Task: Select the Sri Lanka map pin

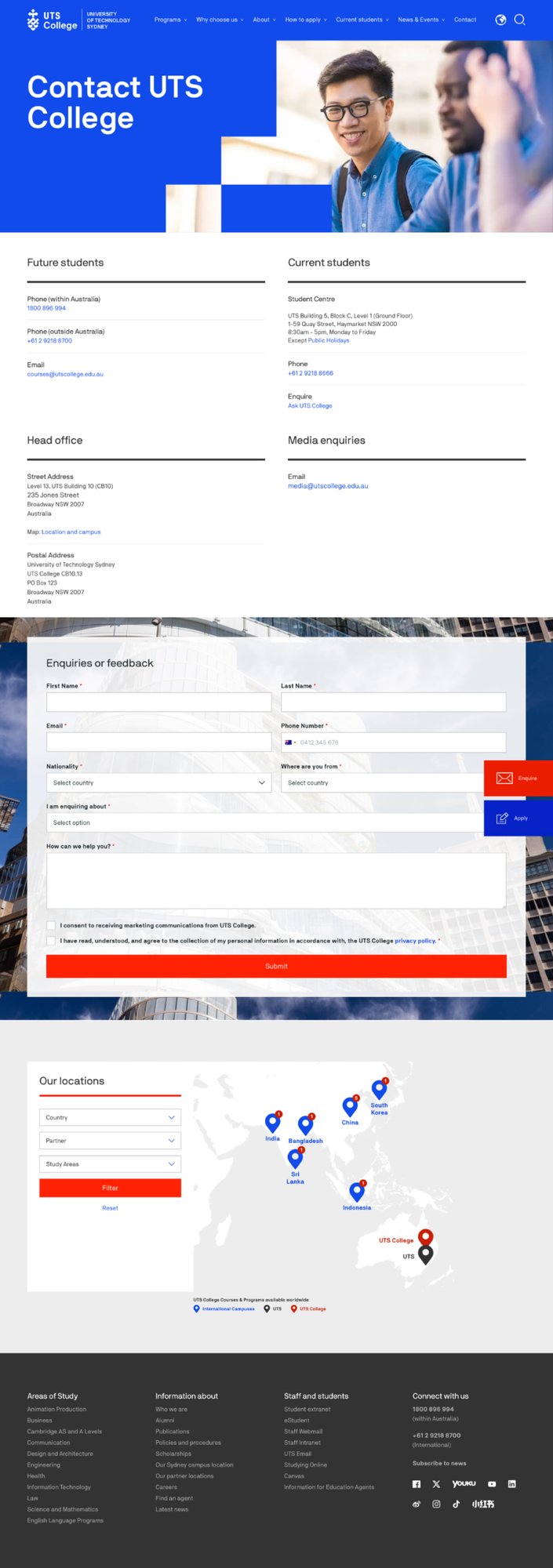Action: tap(296, 1158)
